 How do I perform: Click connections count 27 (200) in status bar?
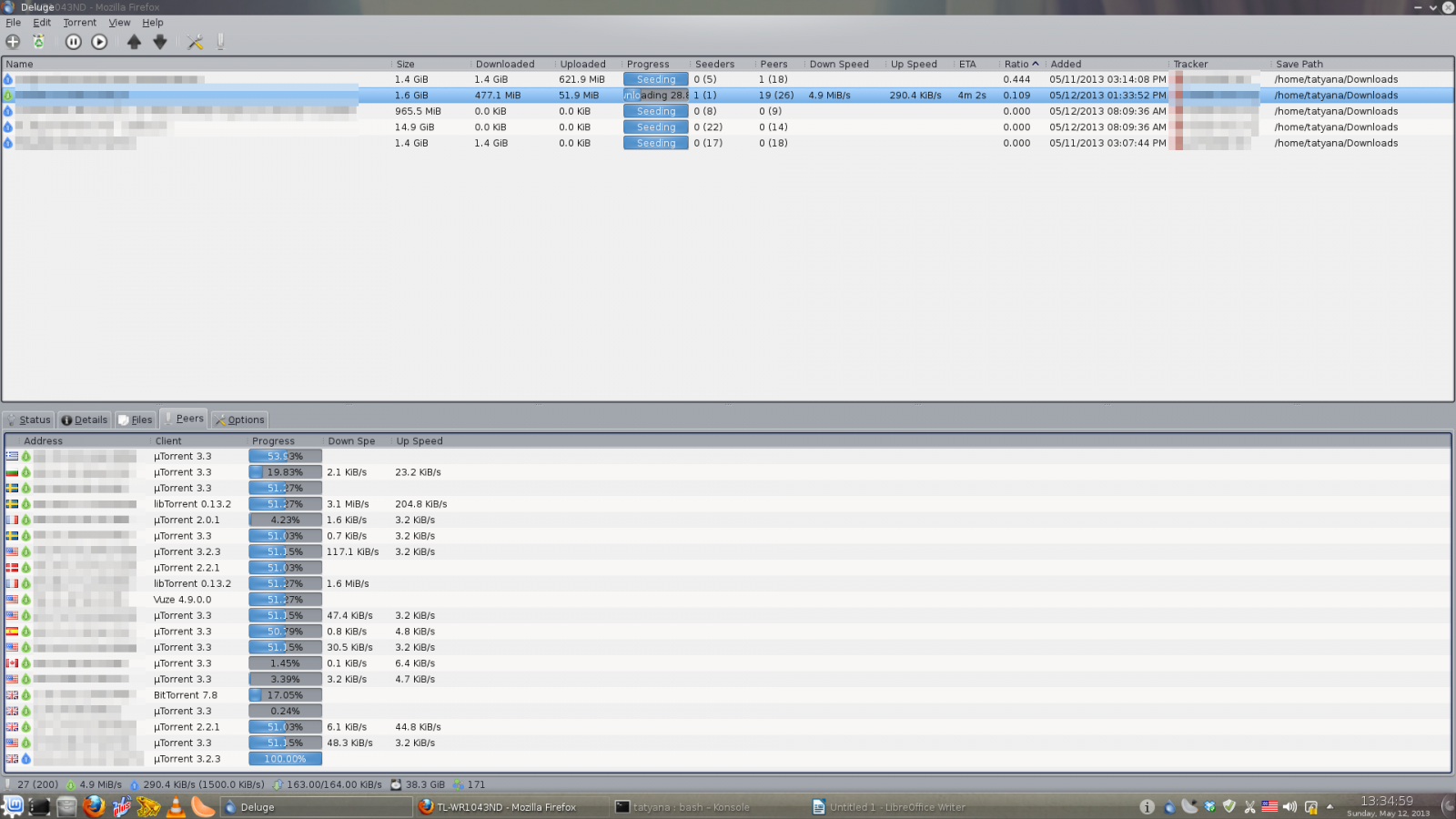click(32, 784)
